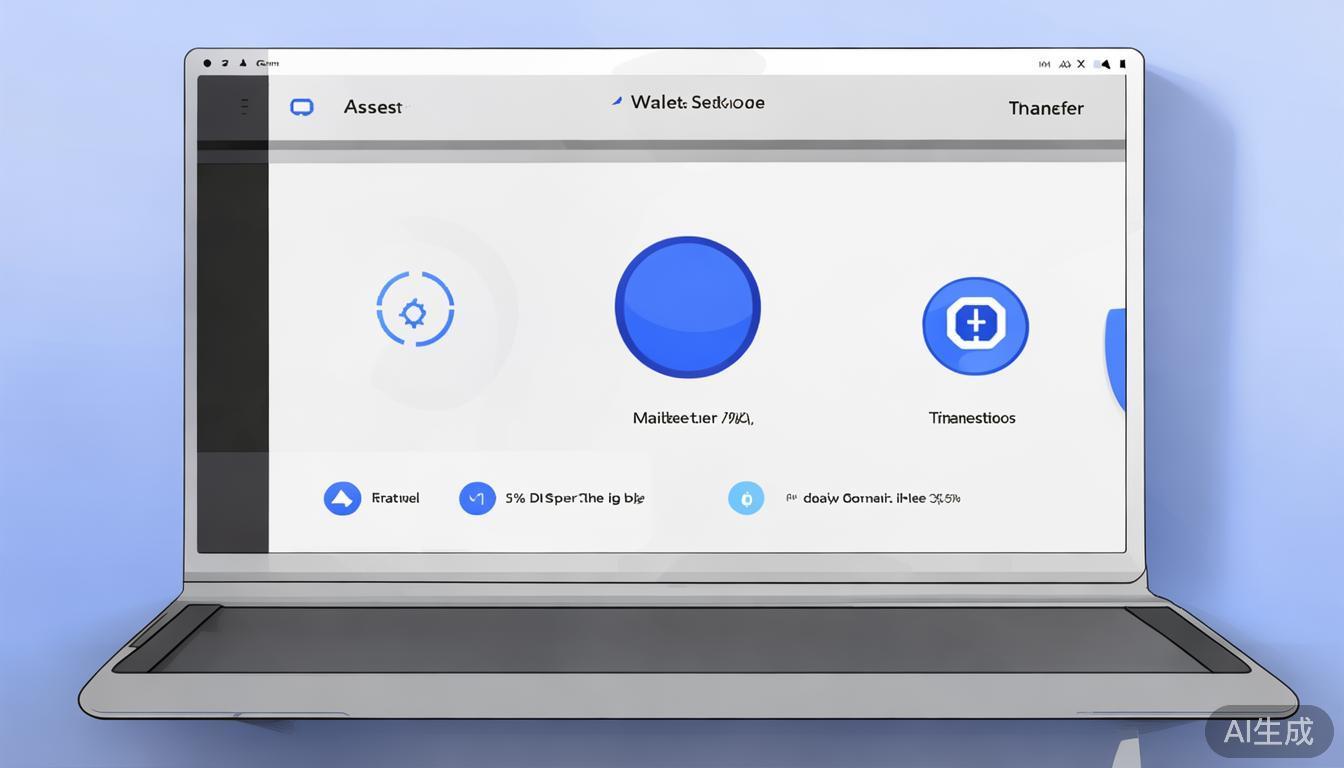1344x768 pixels.
Task: Click the light blue coin icon
Action: [x=746, y=498]
